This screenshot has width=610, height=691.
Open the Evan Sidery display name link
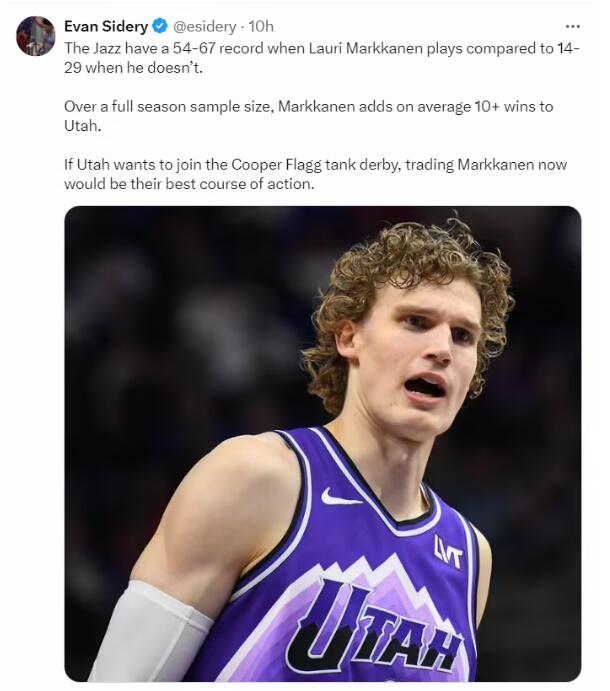106,27
